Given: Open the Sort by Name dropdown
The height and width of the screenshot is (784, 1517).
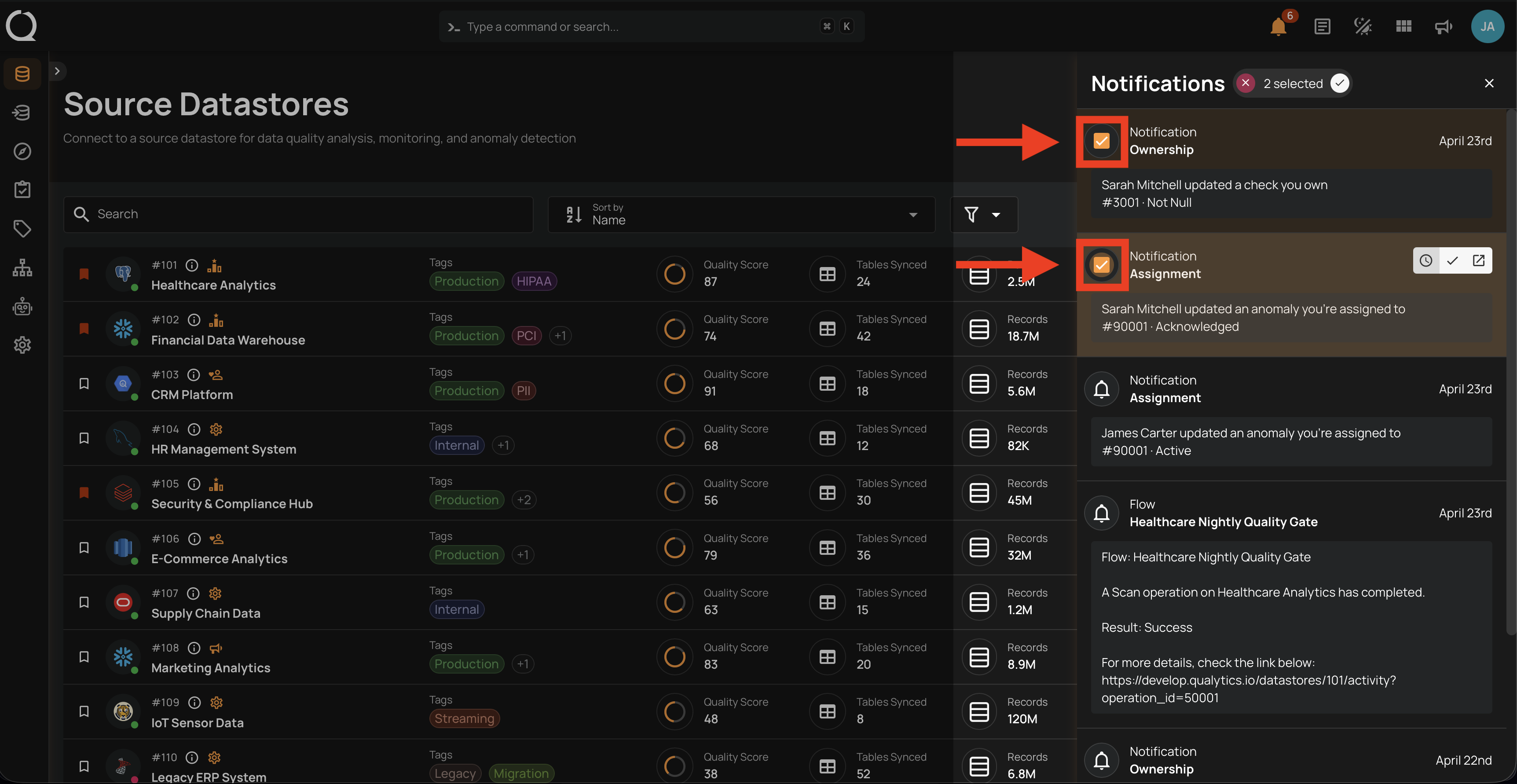Looking at the screenshot, I should [x=741, y=214].
